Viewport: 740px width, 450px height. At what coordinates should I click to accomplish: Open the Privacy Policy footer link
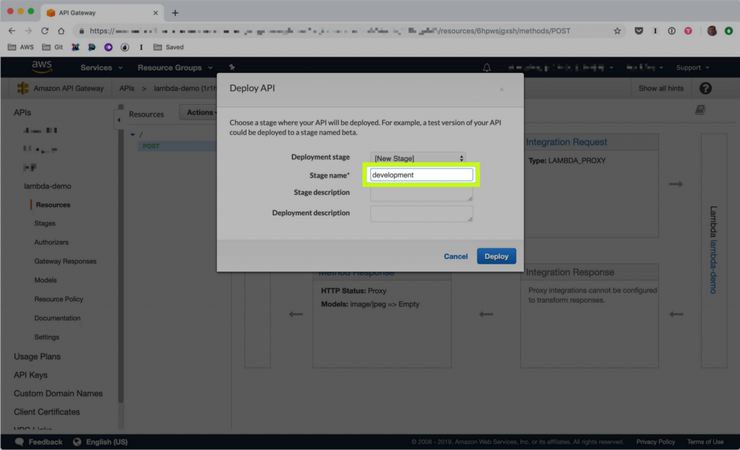click(655, 441)
